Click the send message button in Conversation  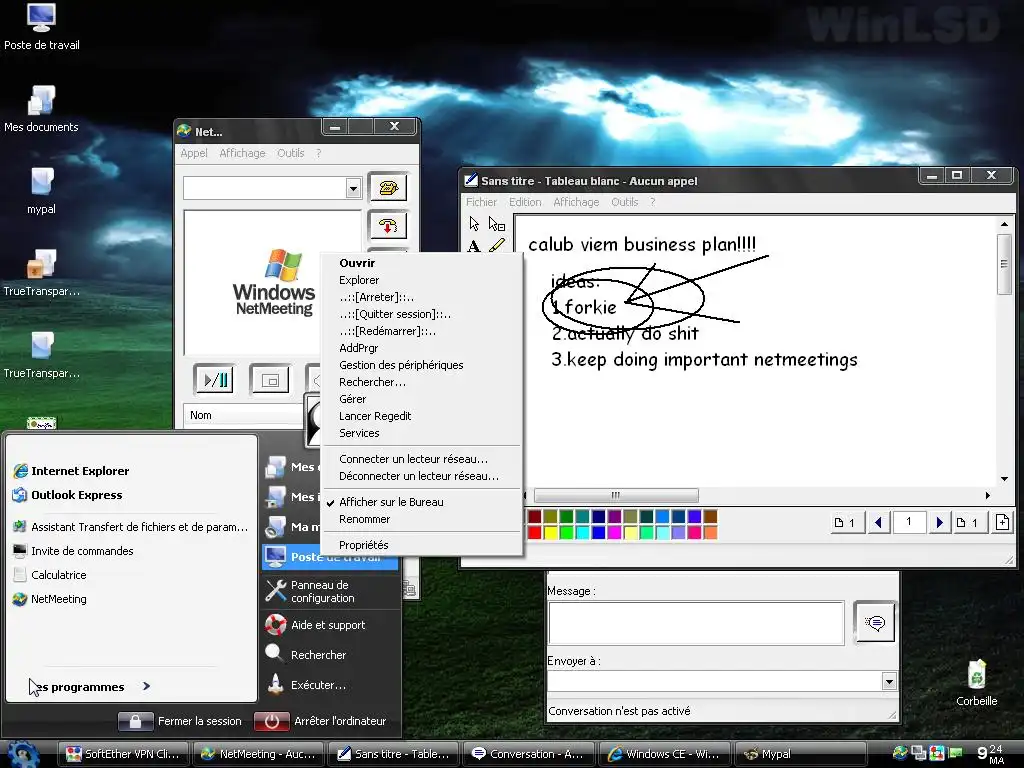(874, 622)
